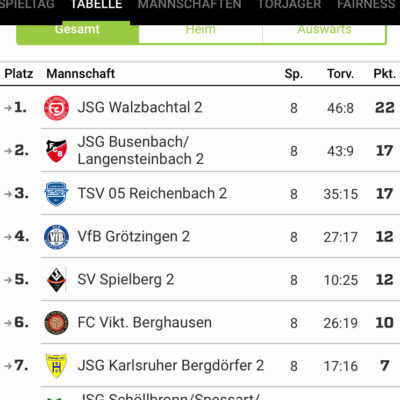The width and height of the screenshot is (400, 400).
Task: Go to the Torjäger tab
Action: [289, 5]
